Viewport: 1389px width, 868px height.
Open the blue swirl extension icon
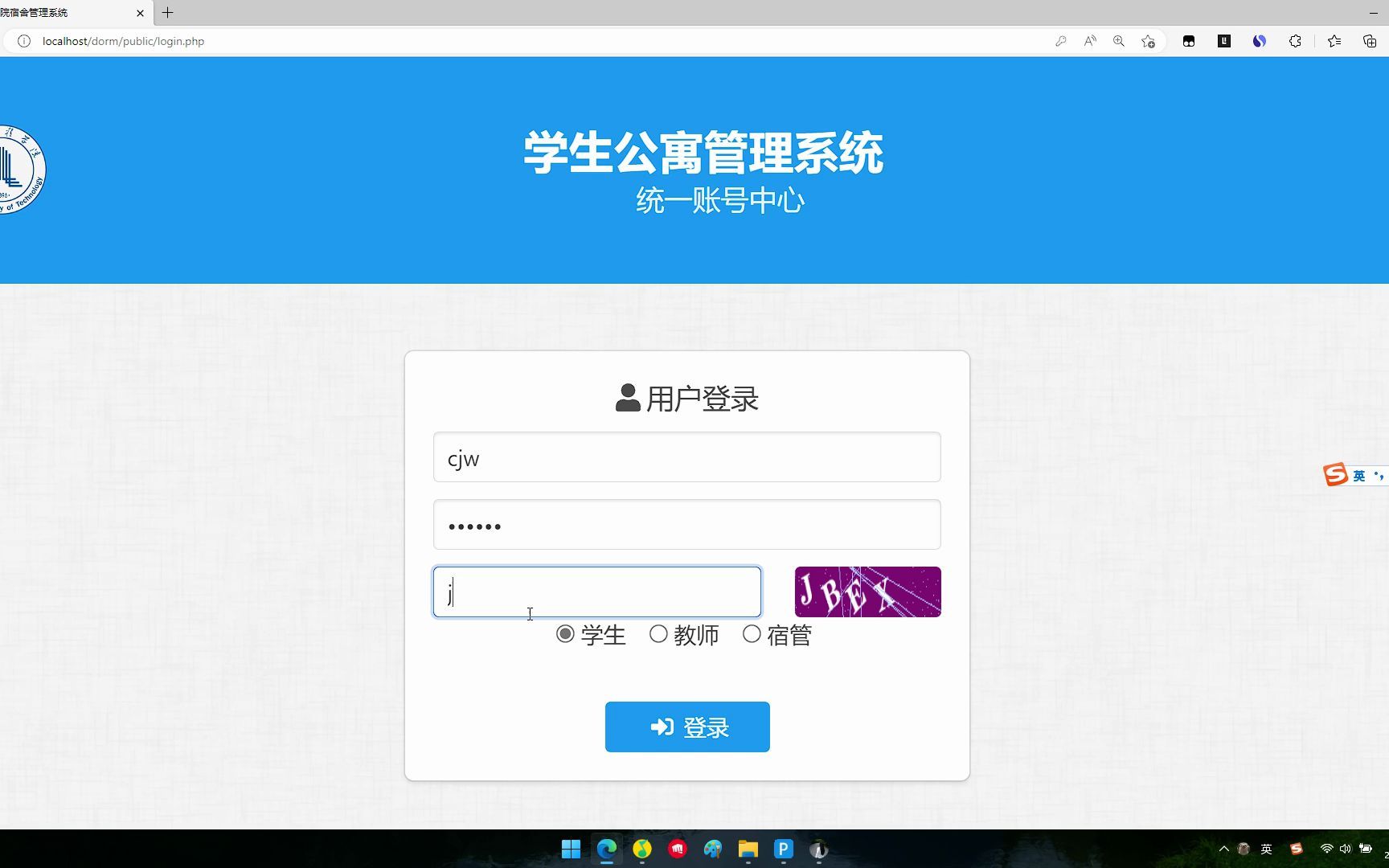(x=1260, y=41)
